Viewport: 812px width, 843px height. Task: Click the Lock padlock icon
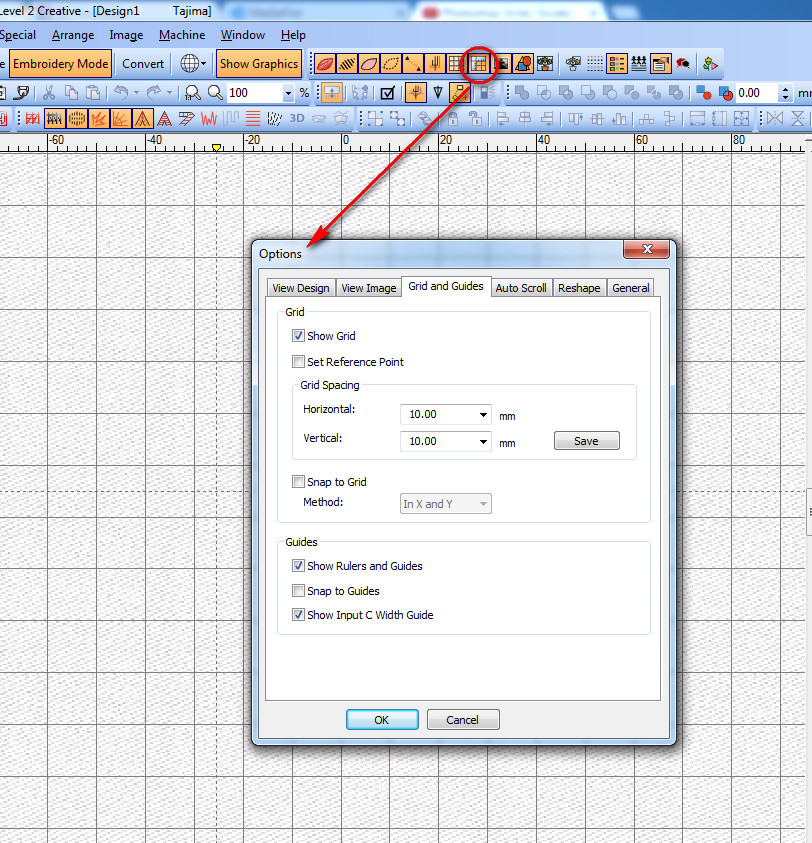coord(453,118)
